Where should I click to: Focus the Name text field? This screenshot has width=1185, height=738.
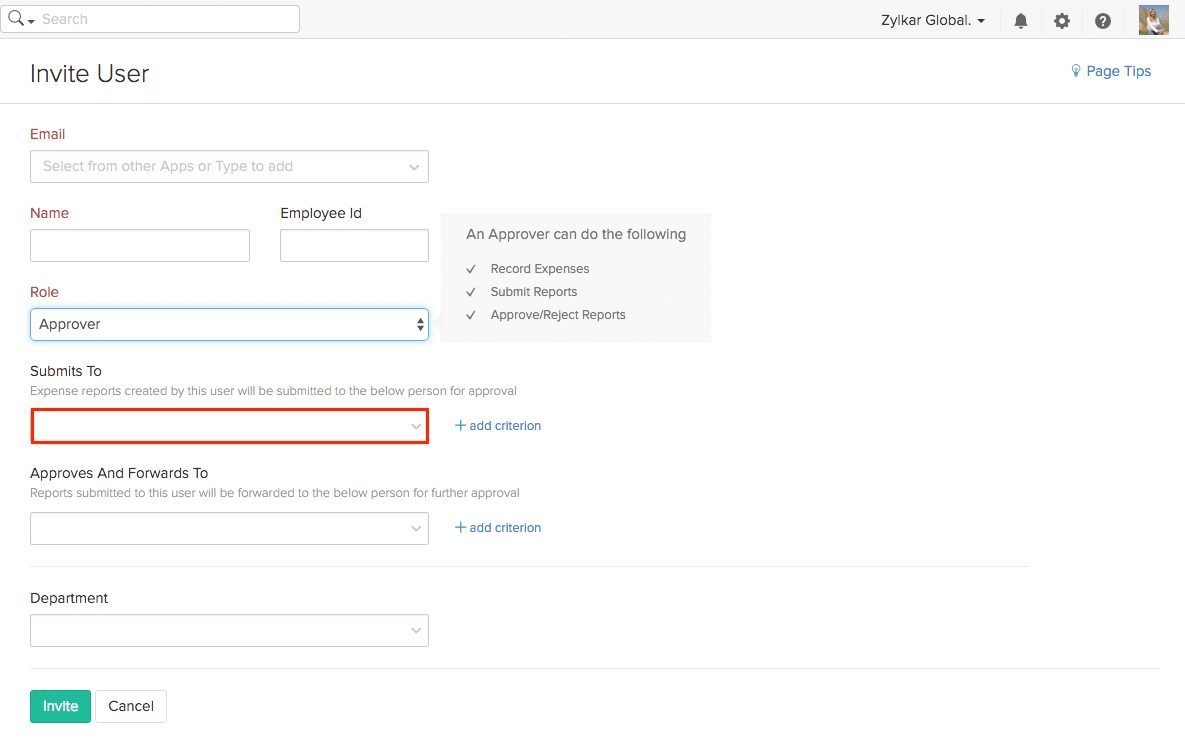(x=140, y=246)
